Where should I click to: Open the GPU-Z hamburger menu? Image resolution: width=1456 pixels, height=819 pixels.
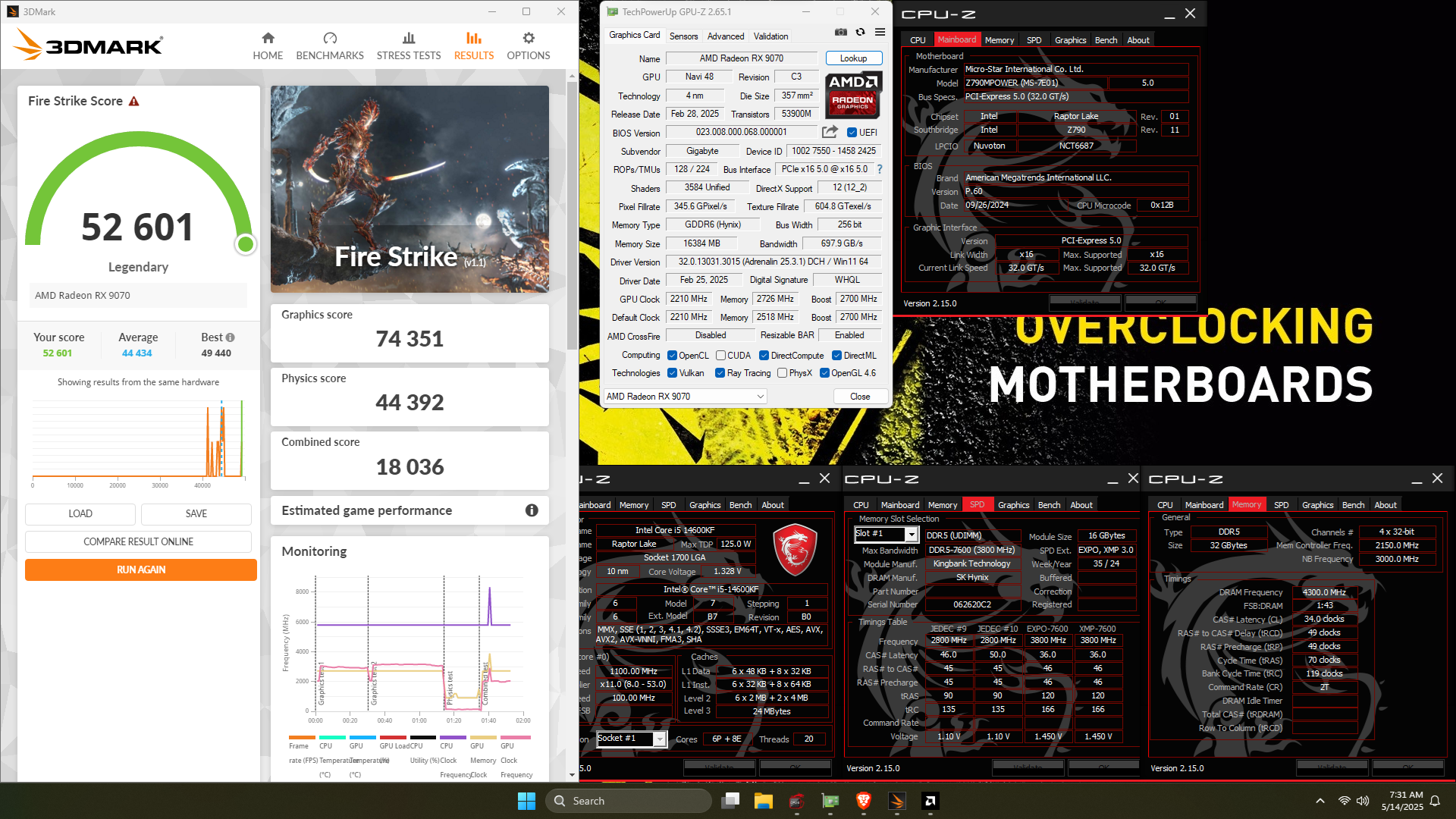point(880,32)
